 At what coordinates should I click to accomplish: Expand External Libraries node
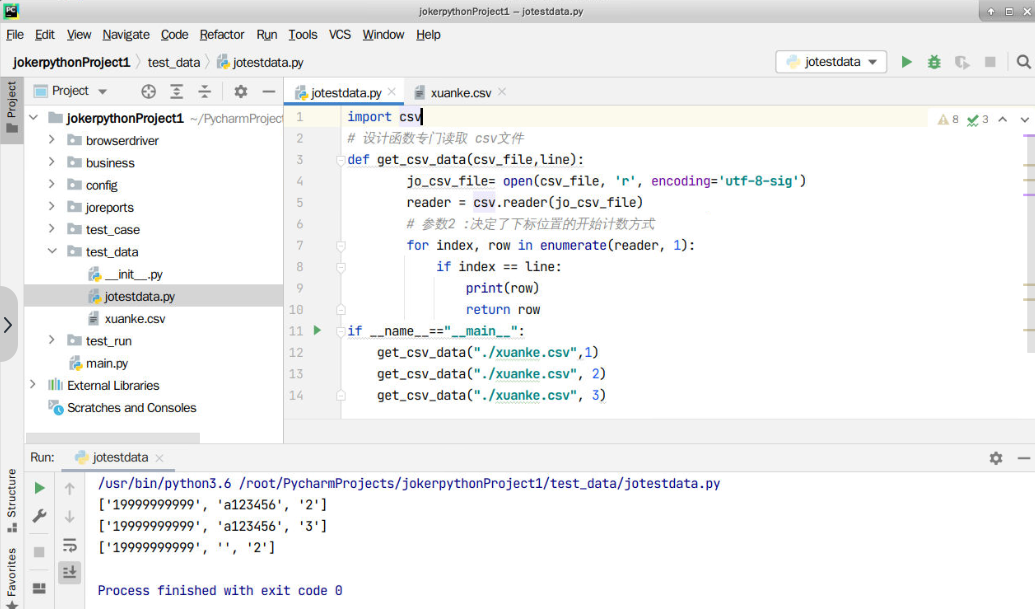(33, 385)
